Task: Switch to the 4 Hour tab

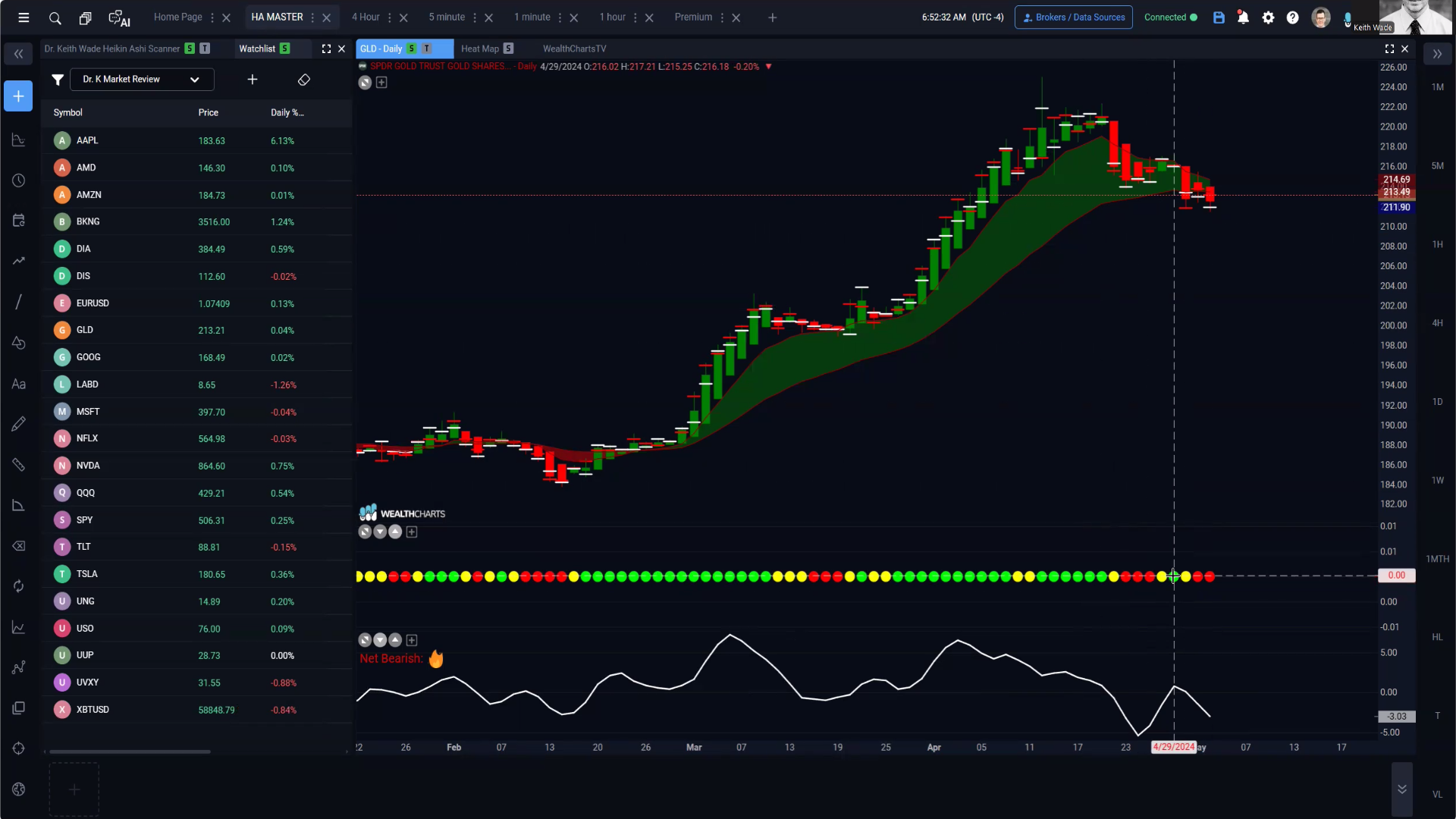Action: point(366,17)
